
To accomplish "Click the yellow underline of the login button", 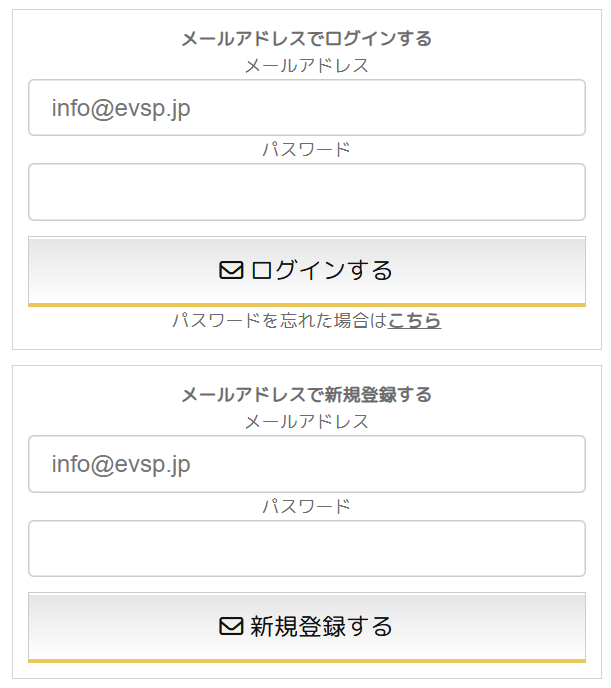I will (306, 304).
